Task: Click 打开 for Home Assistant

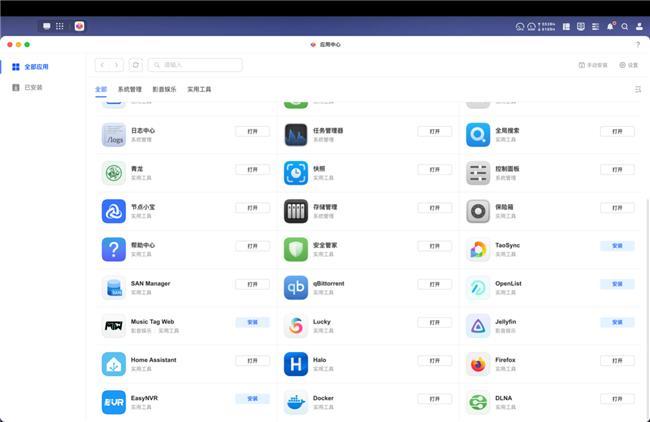Action: [252, 361]
